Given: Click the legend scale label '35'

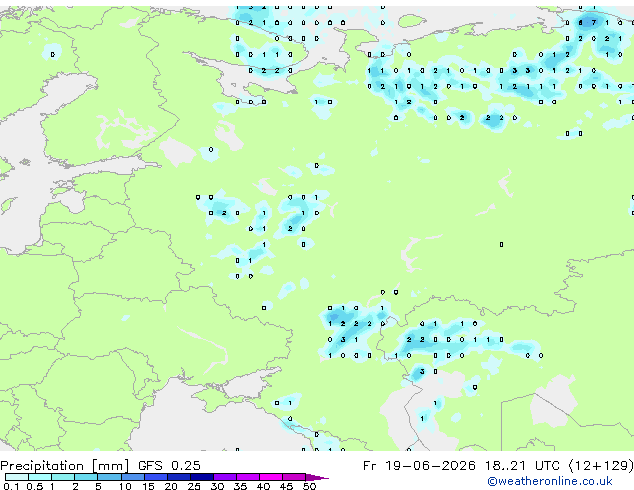Looking at the screenshot, I should [240, 486].
